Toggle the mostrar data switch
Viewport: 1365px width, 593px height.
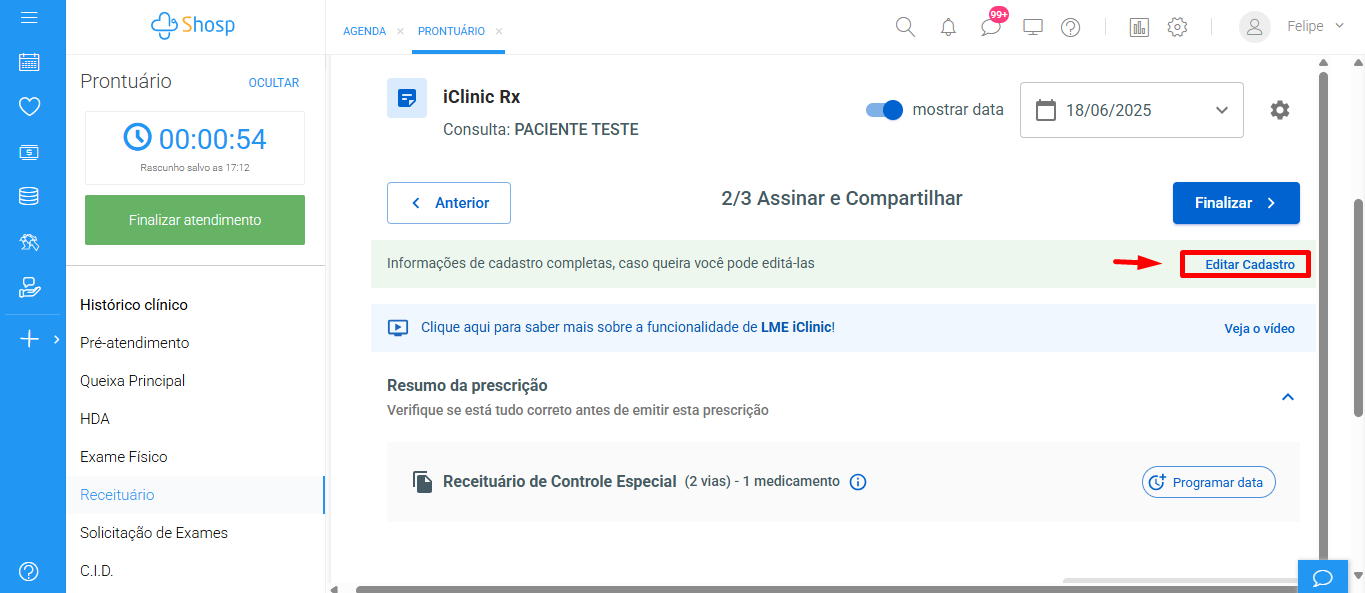(884, 110)
